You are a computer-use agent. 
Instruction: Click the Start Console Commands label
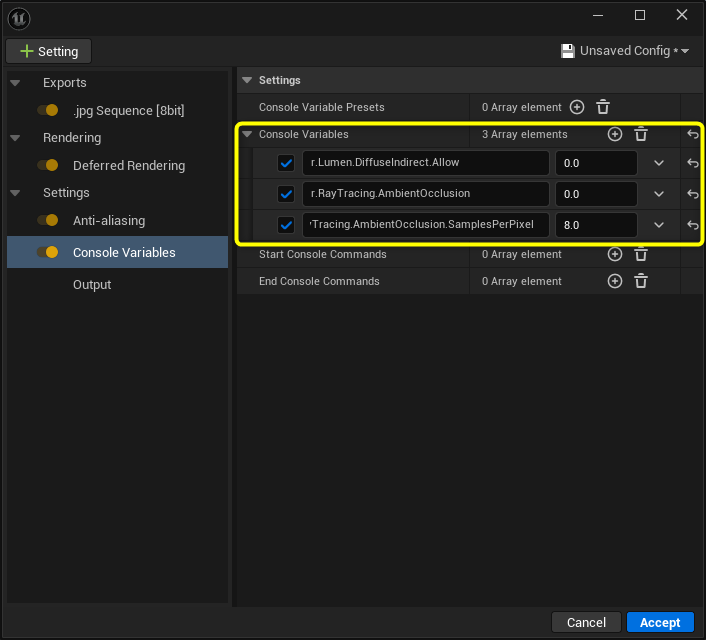pyautogui.click(x=322, y=254)
